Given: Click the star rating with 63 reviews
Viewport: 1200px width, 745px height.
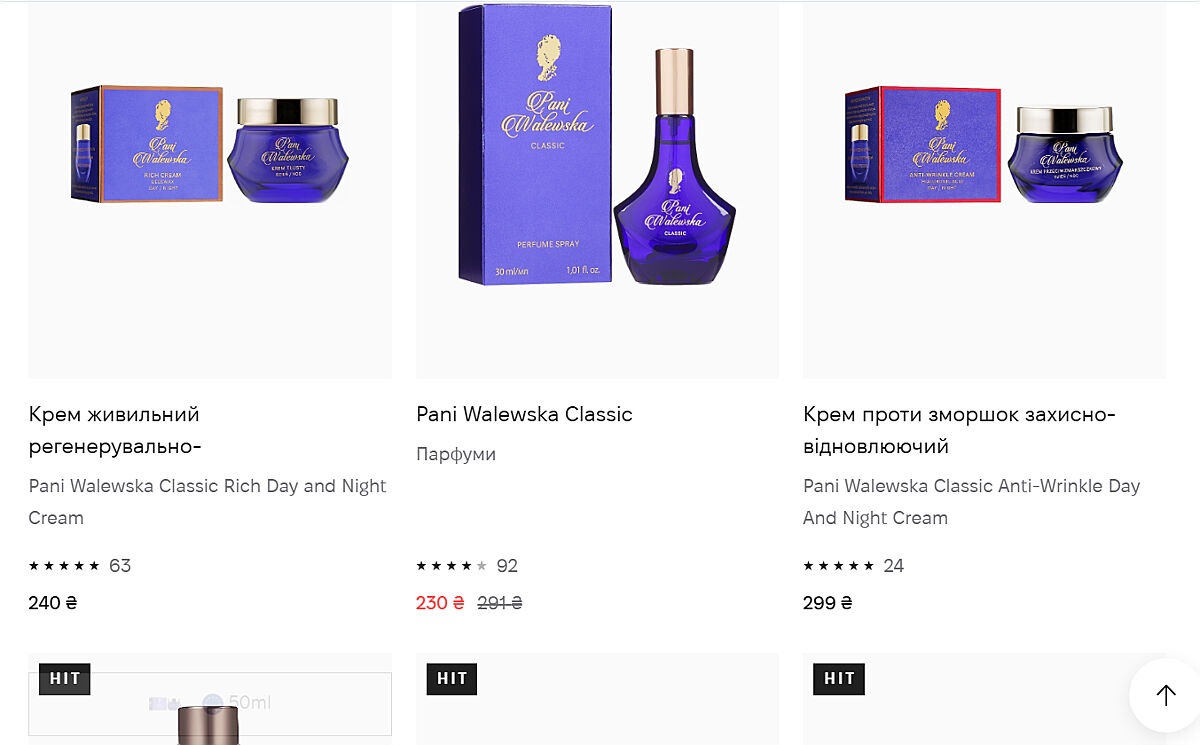Looking at the screenshot, I should click(x=65, y=566).
